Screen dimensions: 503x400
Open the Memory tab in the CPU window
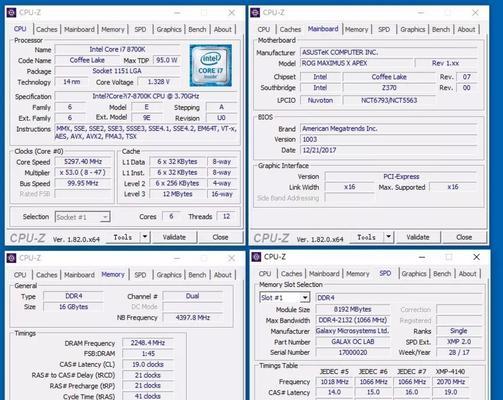[113, 29]
